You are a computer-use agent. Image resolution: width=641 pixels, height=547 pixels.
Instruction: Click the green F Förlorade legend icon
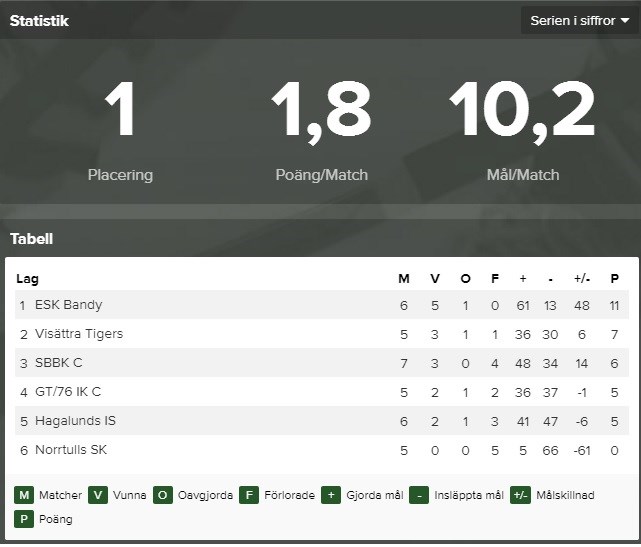[x=249, y=495]
